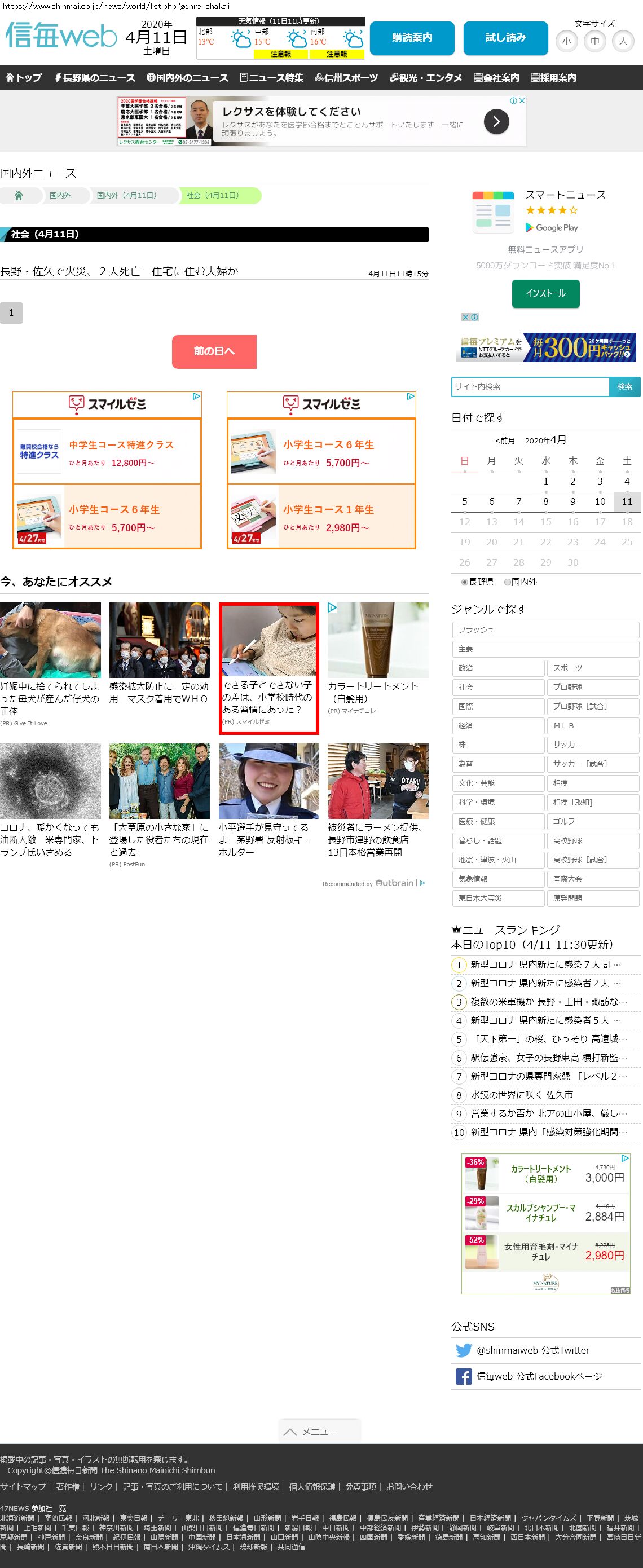This screenshot has height=1568, width=643.
Task: Open the dog article thumbnail
Action: (x=51, y=640)
